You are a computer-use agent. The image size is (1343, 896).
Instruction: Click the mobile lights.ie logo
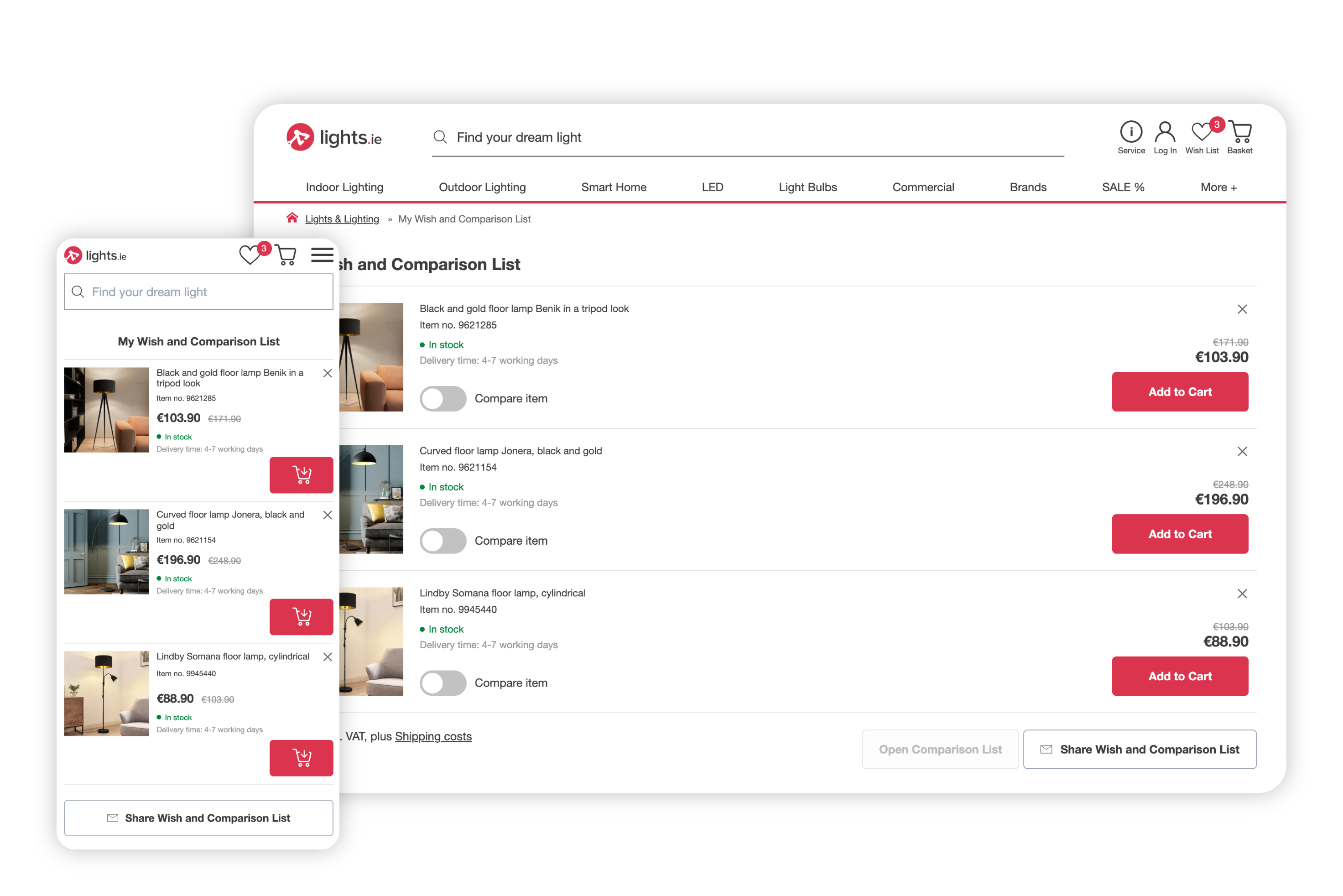[95, 255]
